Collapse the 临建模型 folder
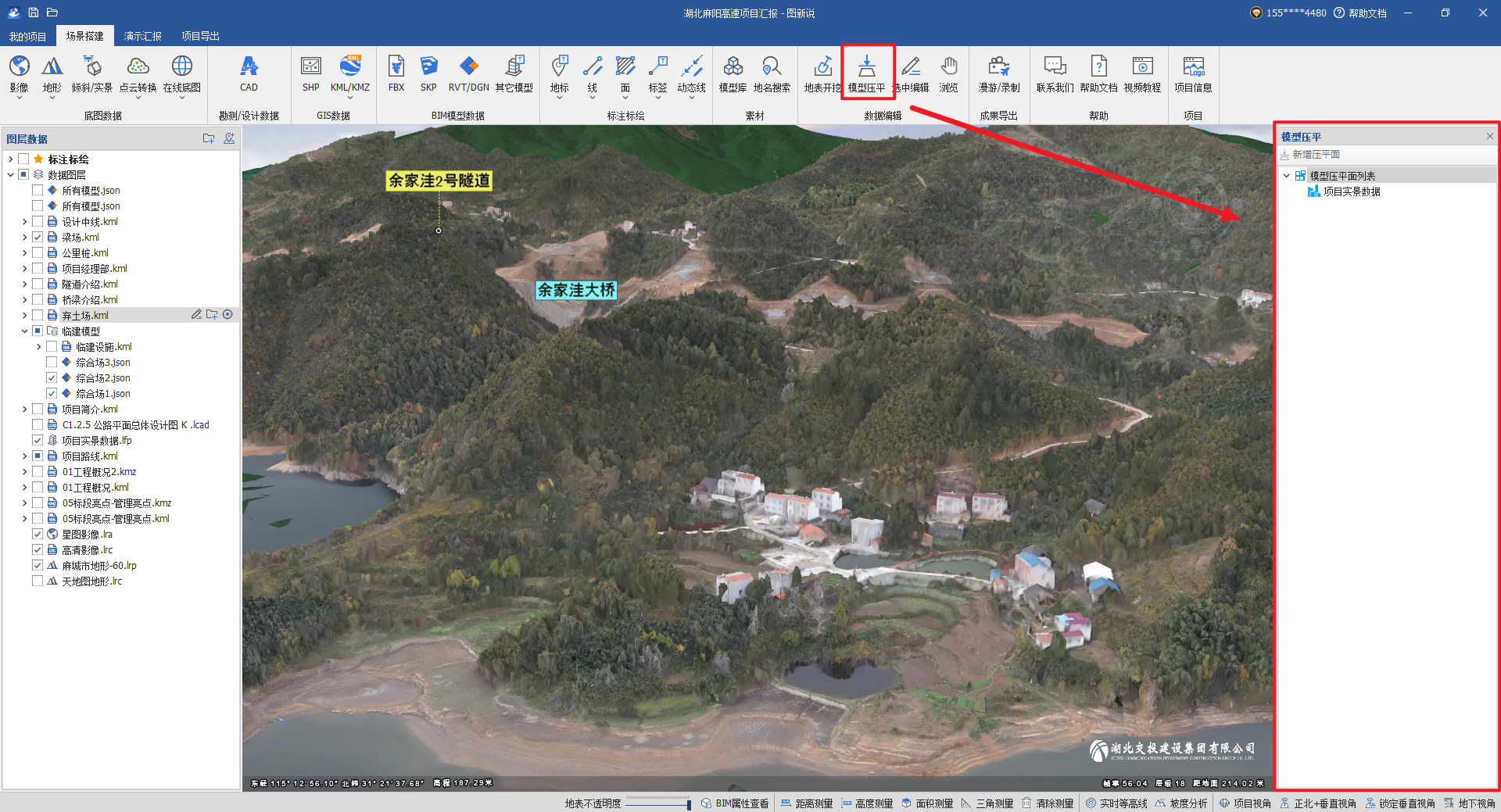The image size is (1501, 812). point(24,331)
